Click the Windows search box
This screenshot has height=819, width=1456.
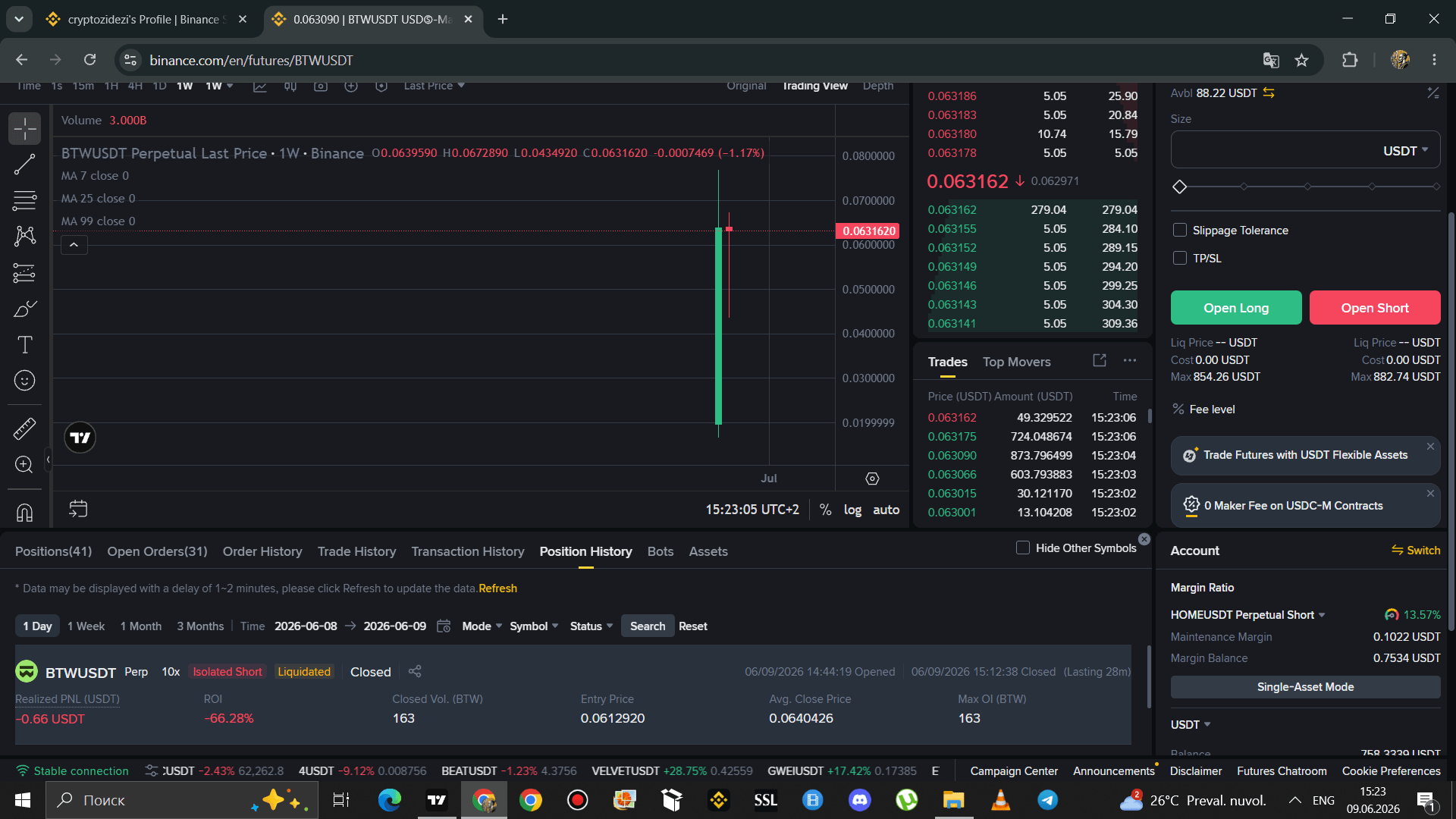pyautogui.click(x=182, y=800)
